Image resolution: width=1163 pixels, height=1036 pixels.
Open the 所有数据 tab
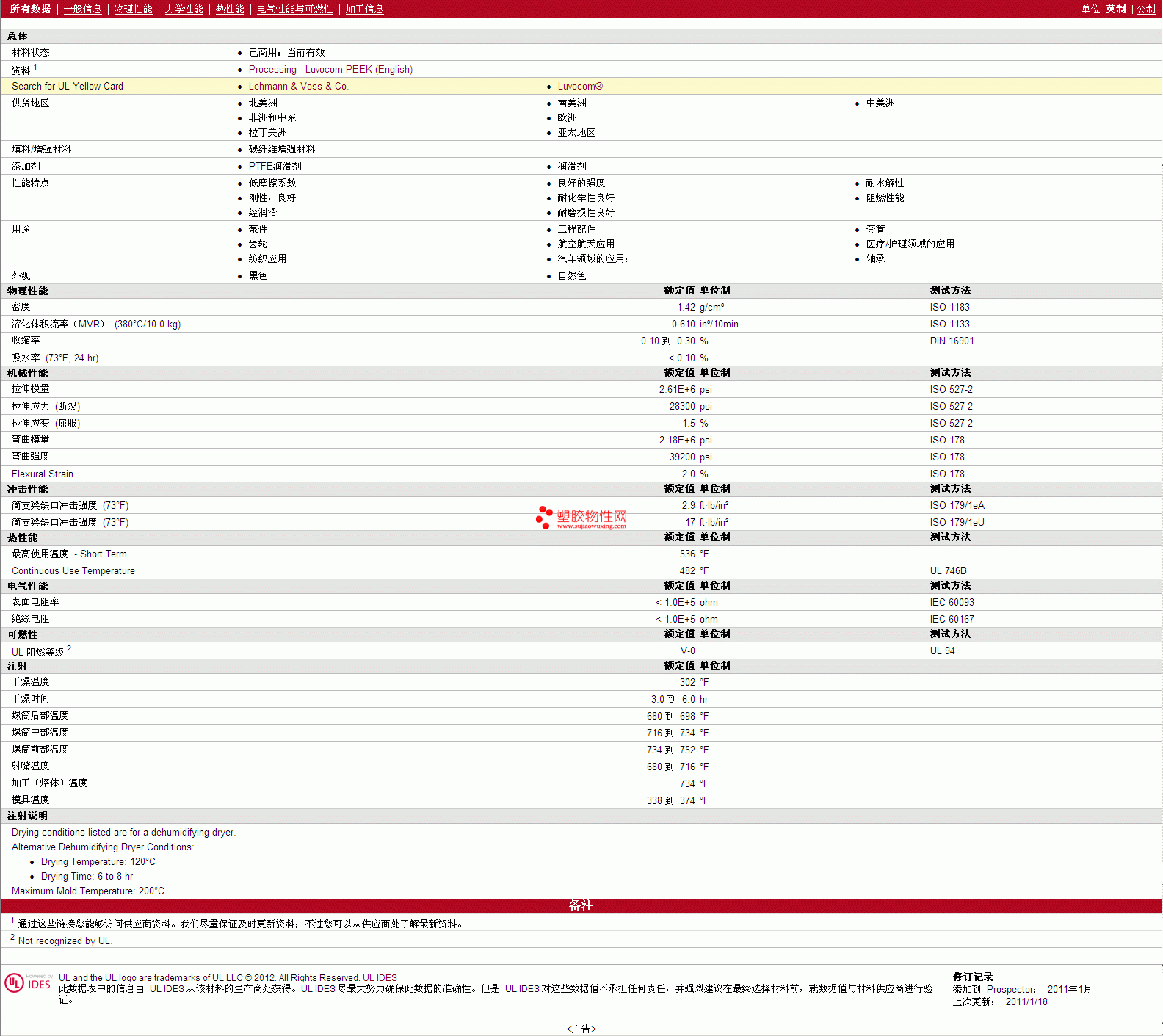(x=30, y=9)
